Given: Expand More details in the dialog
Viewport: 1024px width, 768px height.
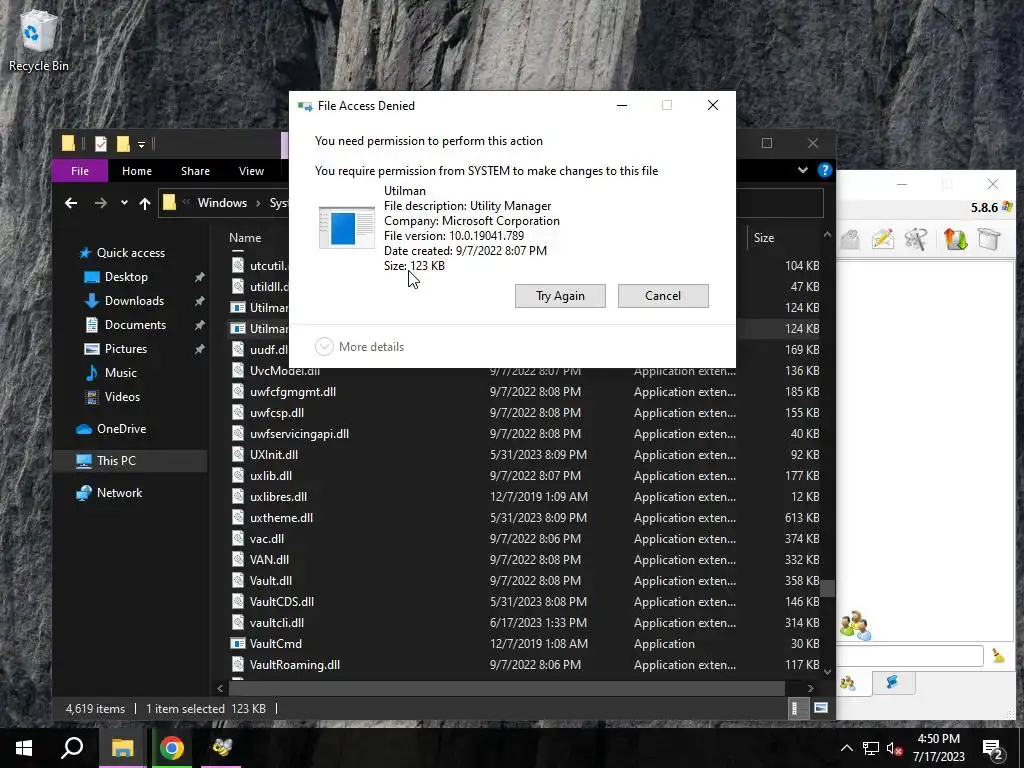Looking at the screenshot, I should coord(359,347).
